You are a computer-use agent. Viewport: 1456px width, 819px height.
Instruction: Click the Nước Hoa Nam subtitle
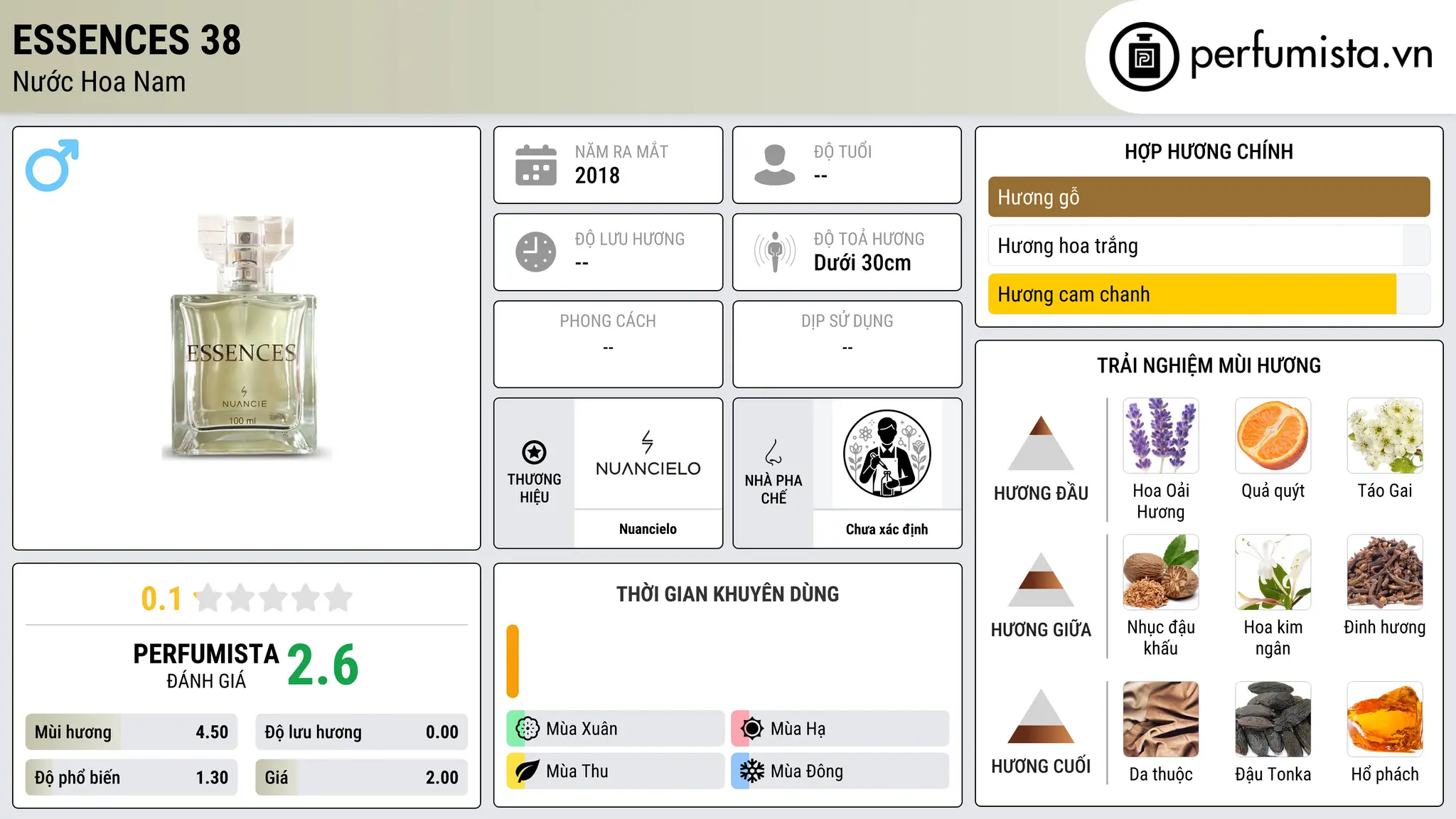[x=100, y=82]
